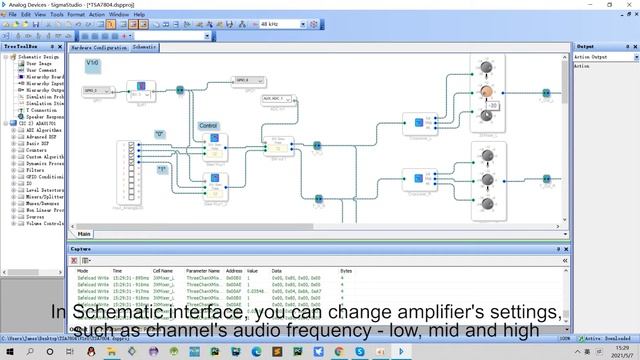Viewport: 640px width, 360px height.
Task: Click the schematic horizontal scrollbar
Action: (195, 226)
